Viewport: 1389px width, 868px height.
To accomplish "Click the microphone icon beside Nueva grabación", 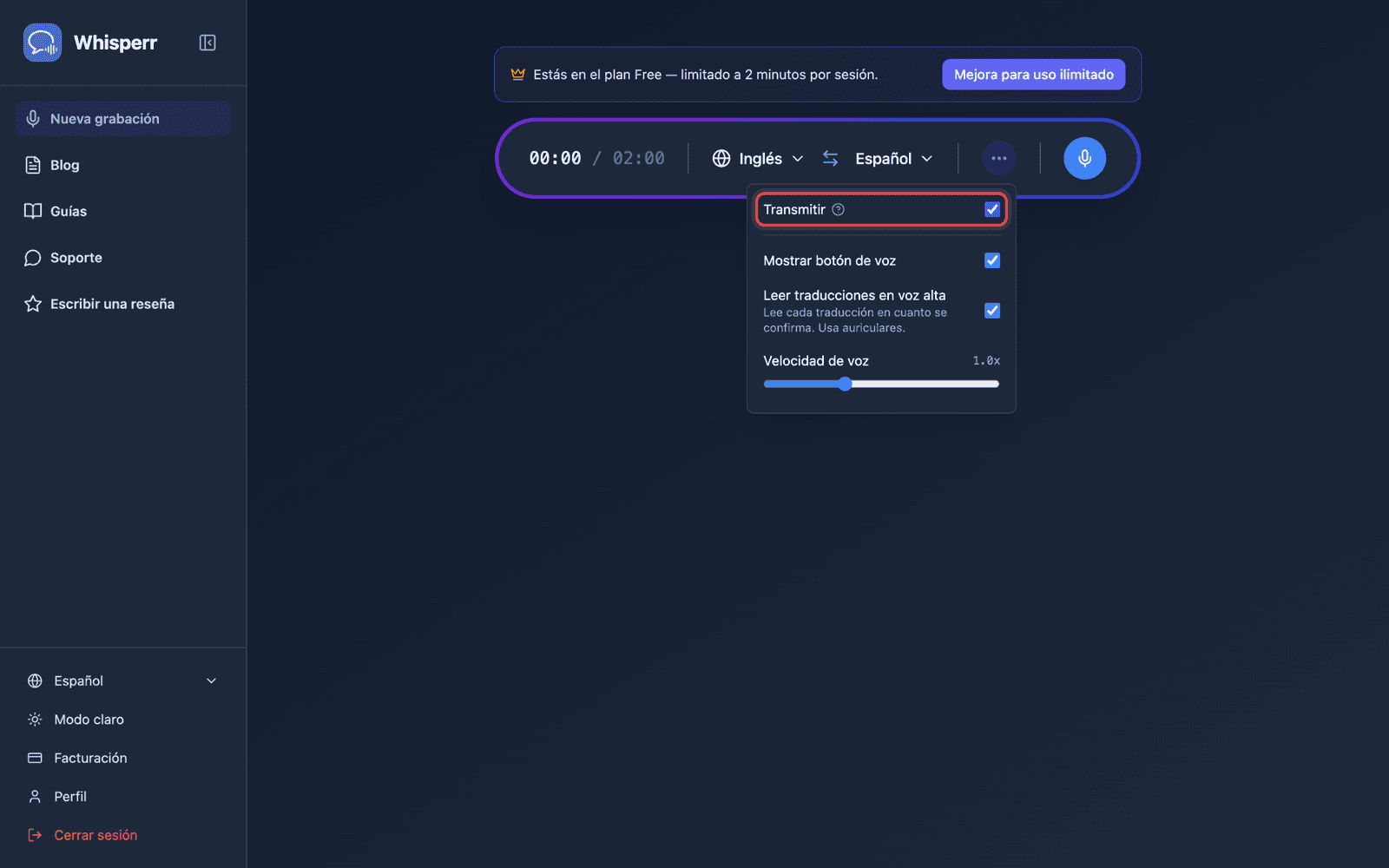I will click(33, 119).
